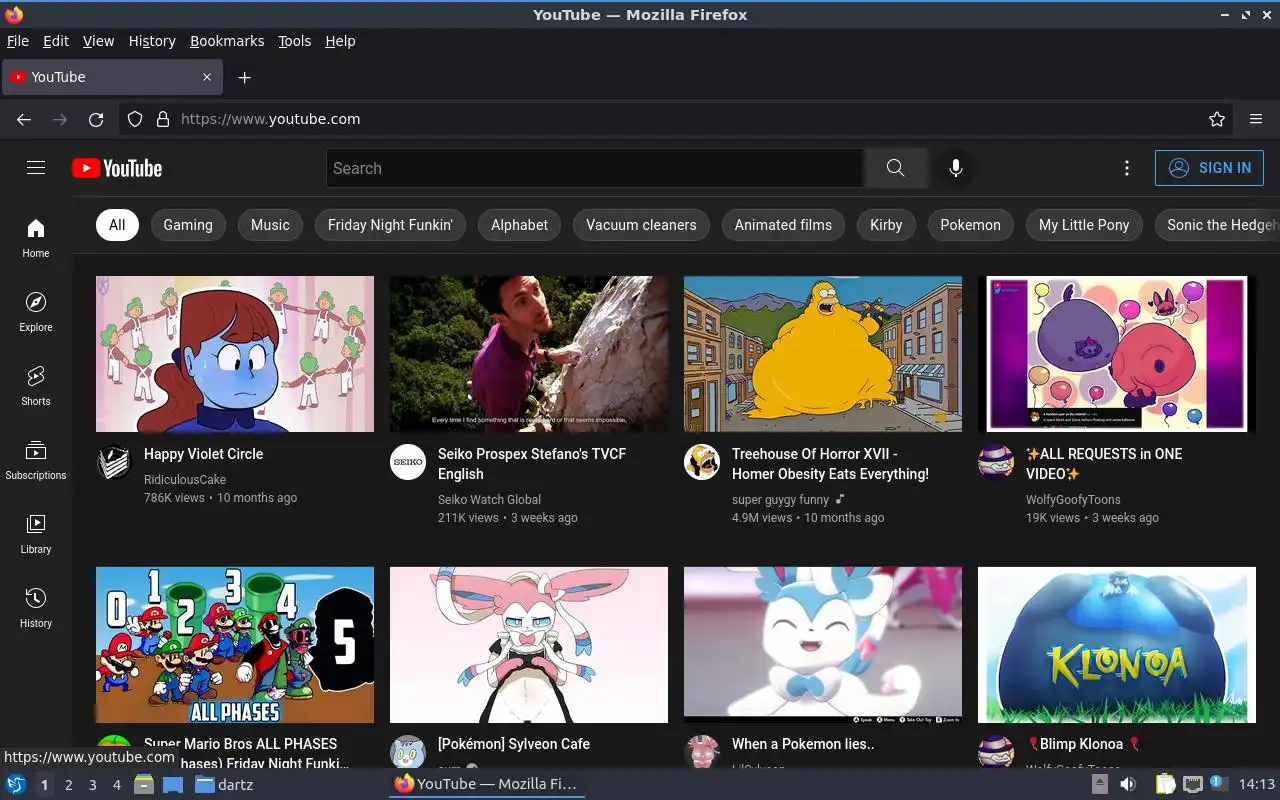Open Subscriptions in the sidebar
This screenshot has width=1280, height=800.
(x=36, y=460)
